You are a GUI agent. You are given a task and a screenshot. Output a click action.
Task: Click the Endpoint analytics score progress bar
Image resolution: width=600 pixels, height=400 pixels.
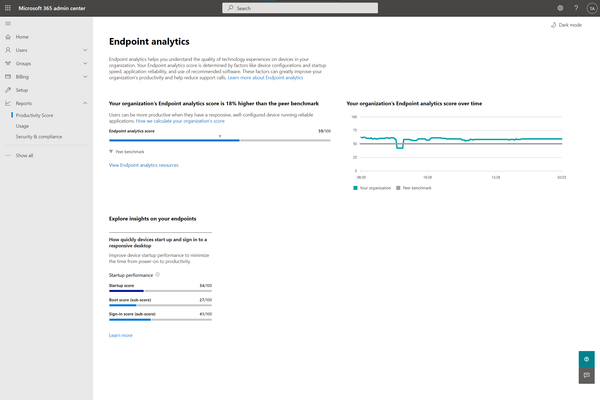[x=220, y=140]
